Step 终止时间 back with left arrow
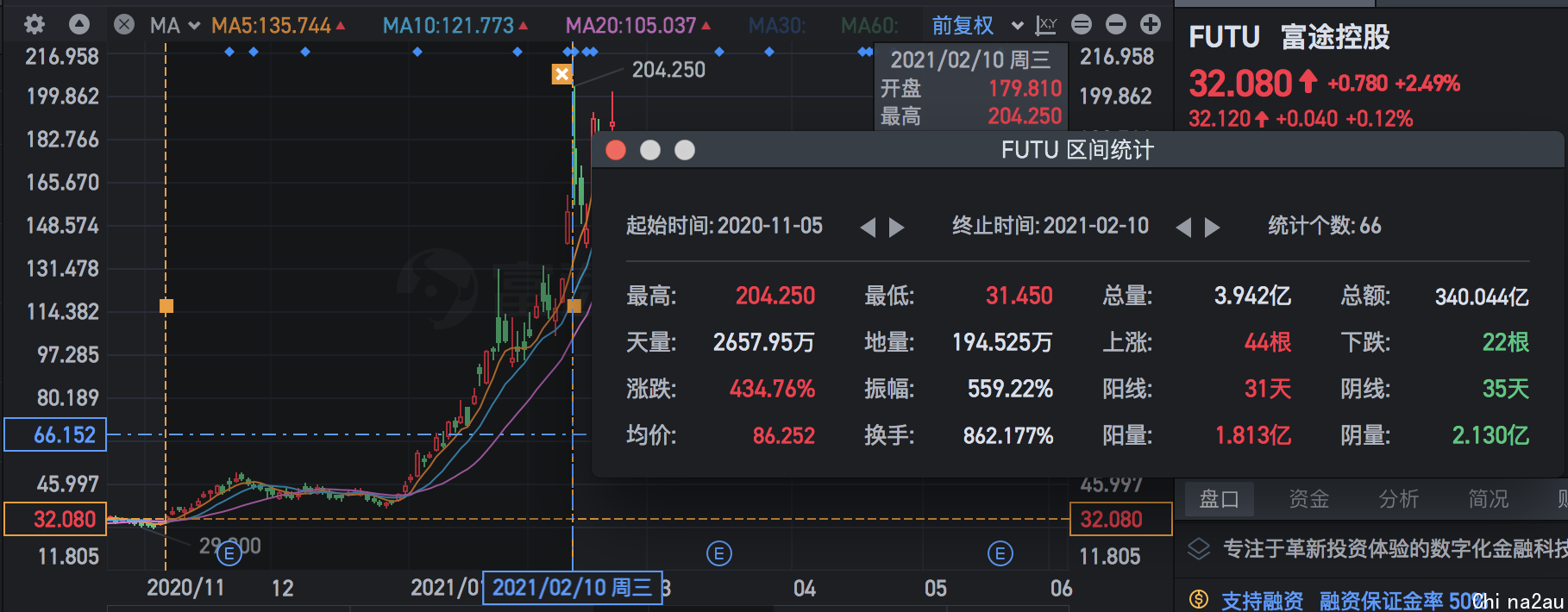This screenshot has width=1568, height=612. (x=1183, y=227)
